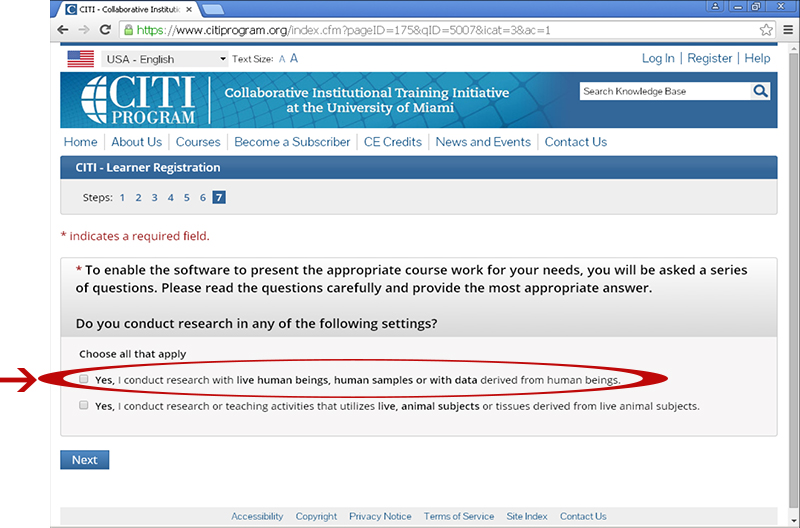Viewport: 800px width, 528px height.
Task: Click the browser address bar URL
Action: pos(344,30)
